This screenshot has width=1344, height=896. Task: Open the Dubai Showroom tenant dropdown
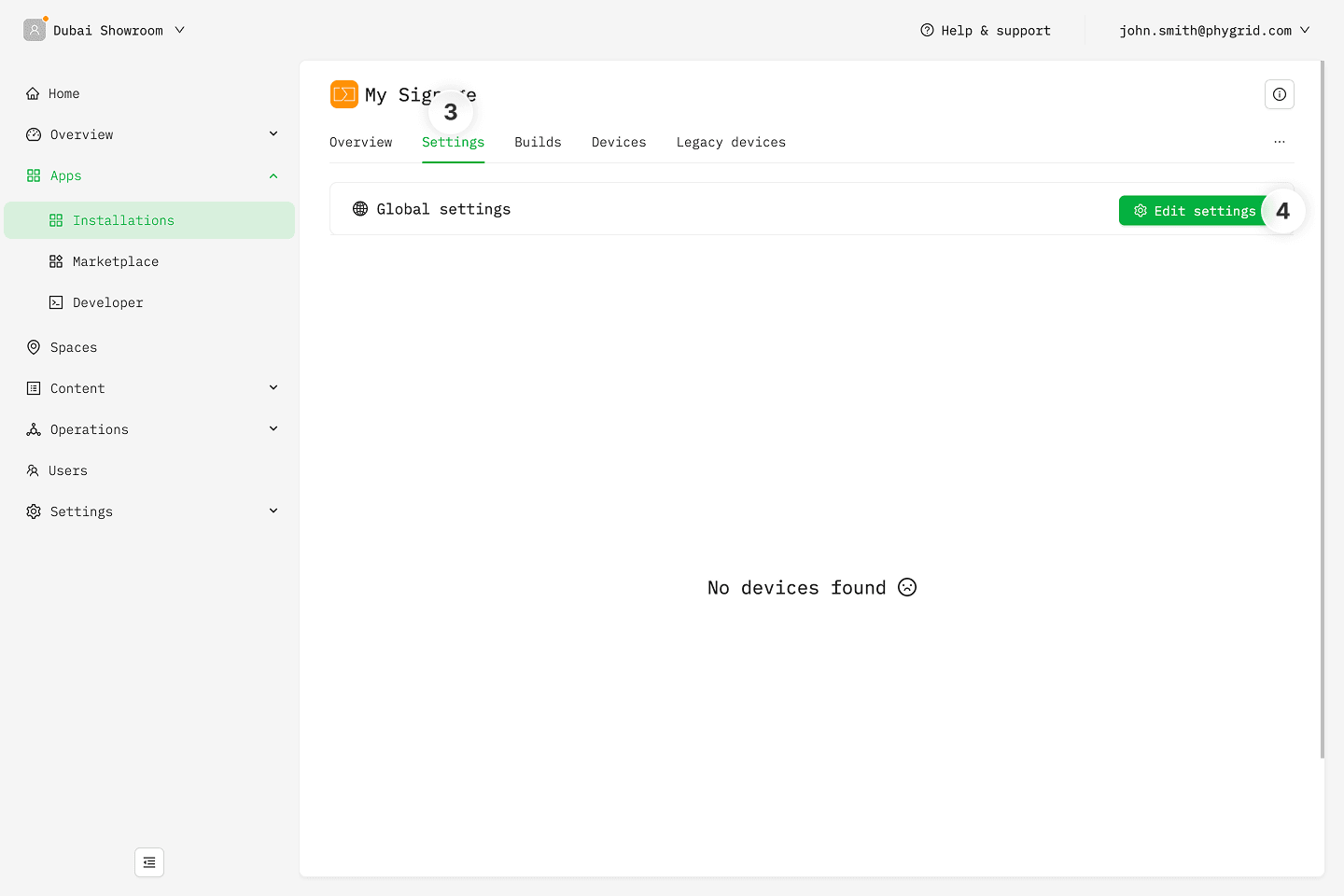coord(105,30)
